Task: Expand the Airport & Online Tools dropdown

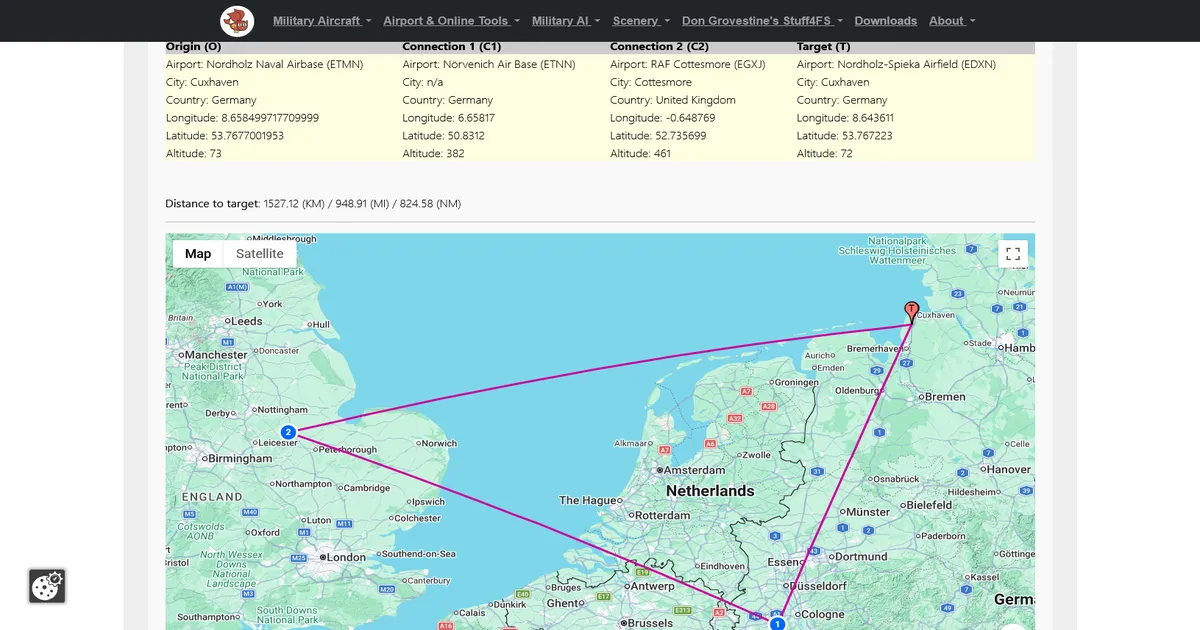Action: point(452,21)
